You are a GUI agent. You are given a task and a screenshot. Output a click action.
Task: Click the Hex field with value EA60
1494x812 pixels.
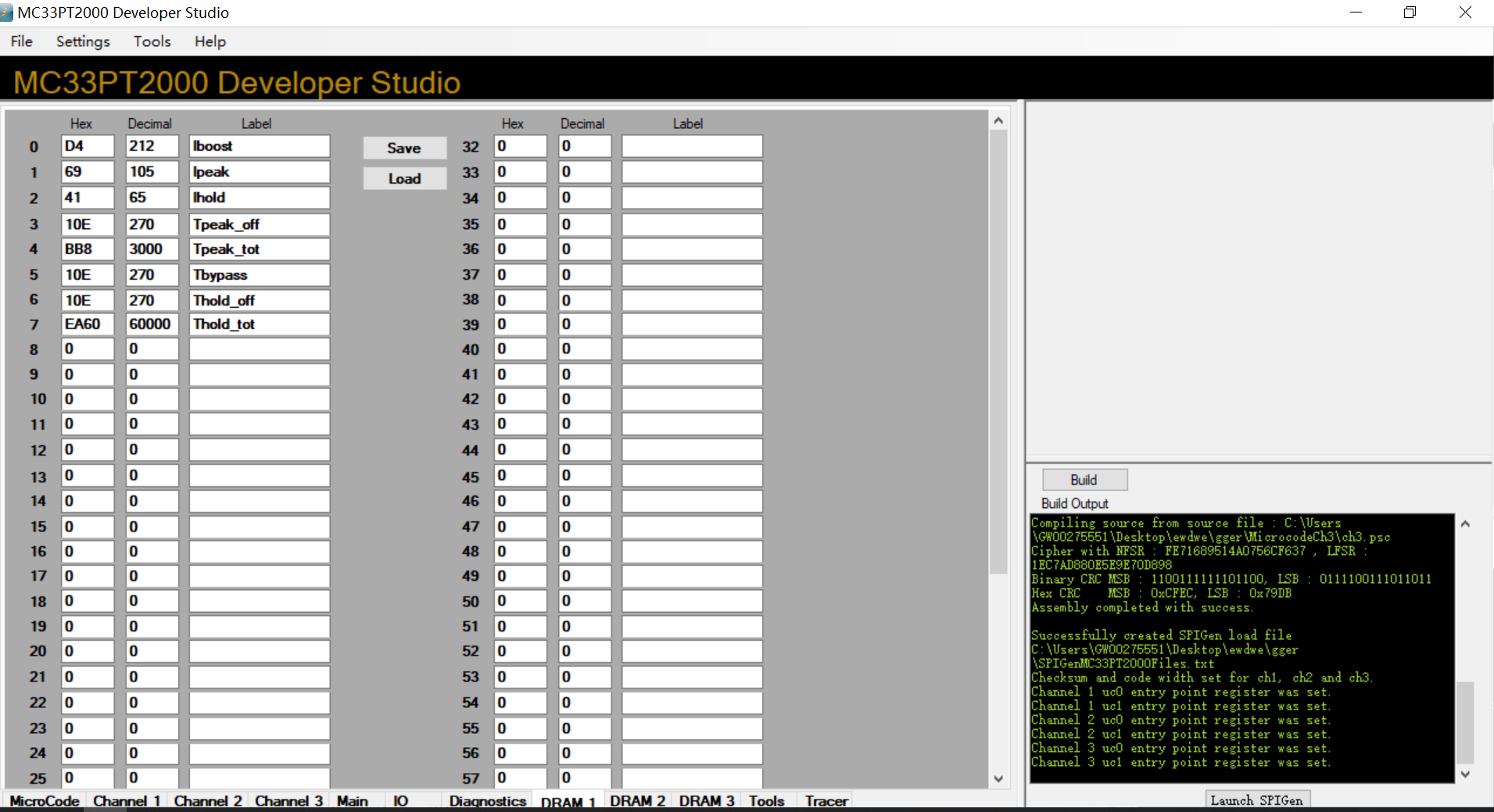click(88, 324)
